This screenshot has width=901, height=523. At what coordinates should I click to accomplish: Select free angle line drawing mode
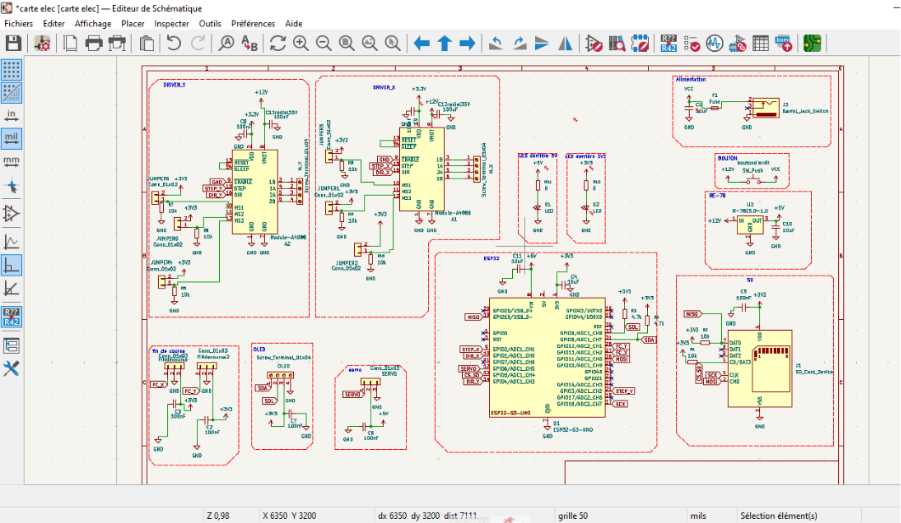(x=11, y=242)
